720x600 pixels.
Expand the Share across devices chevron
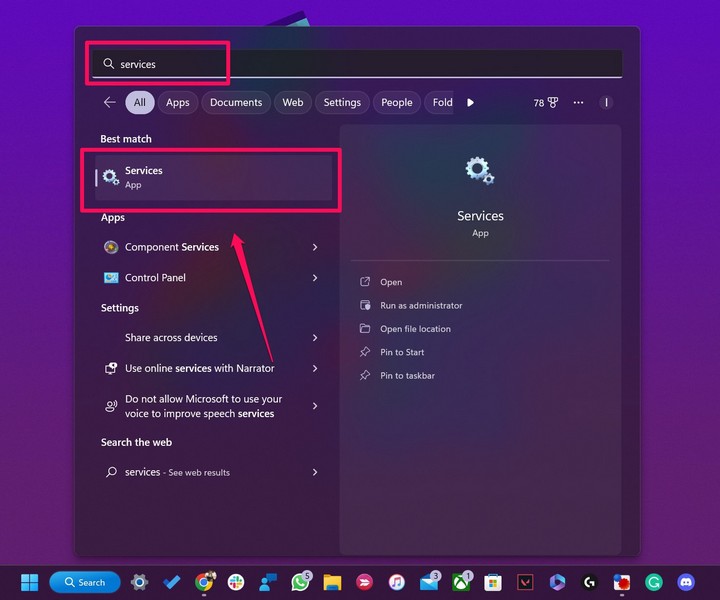(315, 337)
